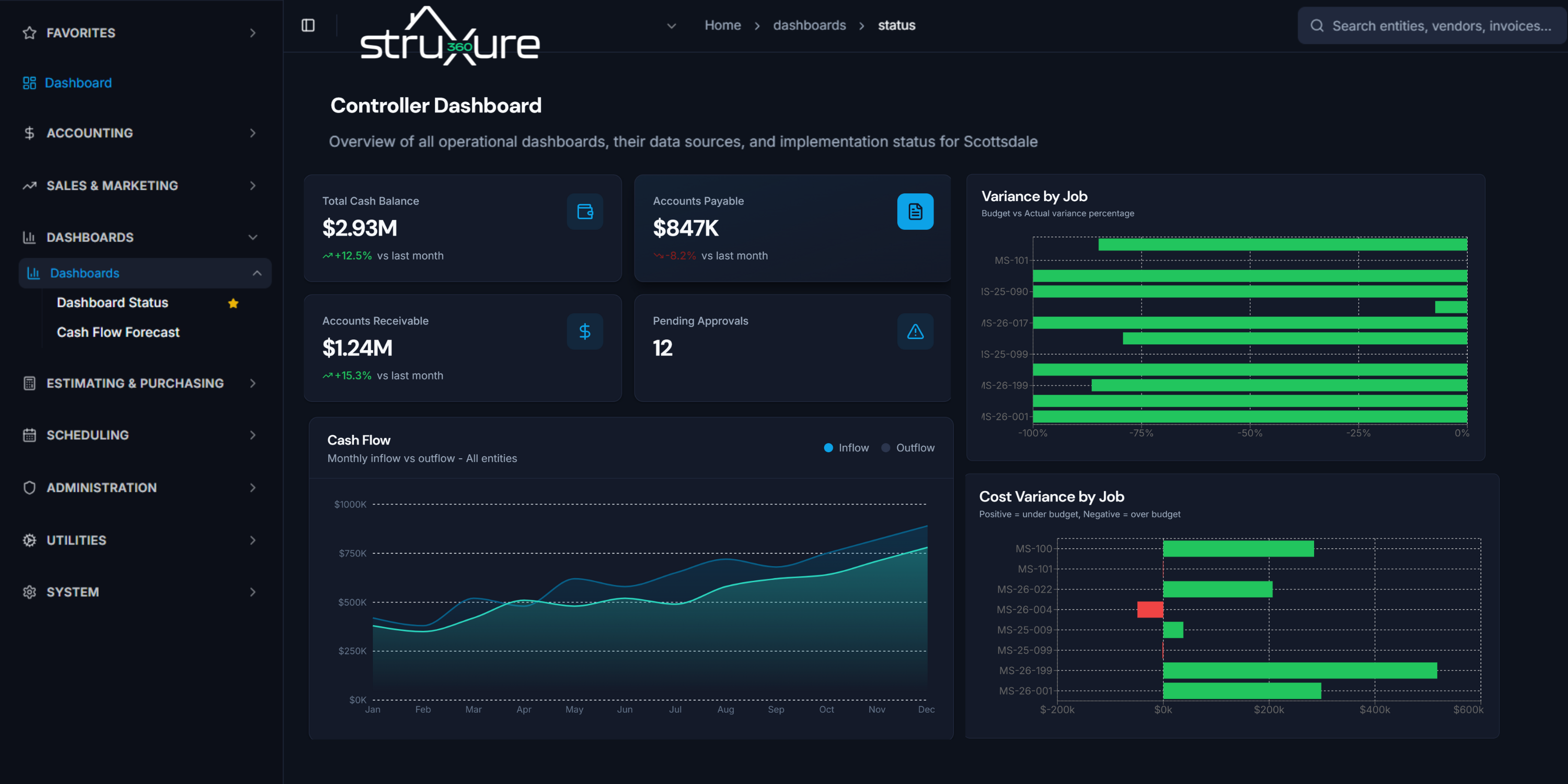Click the red MS-26-004 variance bar

pos(1150,609)
